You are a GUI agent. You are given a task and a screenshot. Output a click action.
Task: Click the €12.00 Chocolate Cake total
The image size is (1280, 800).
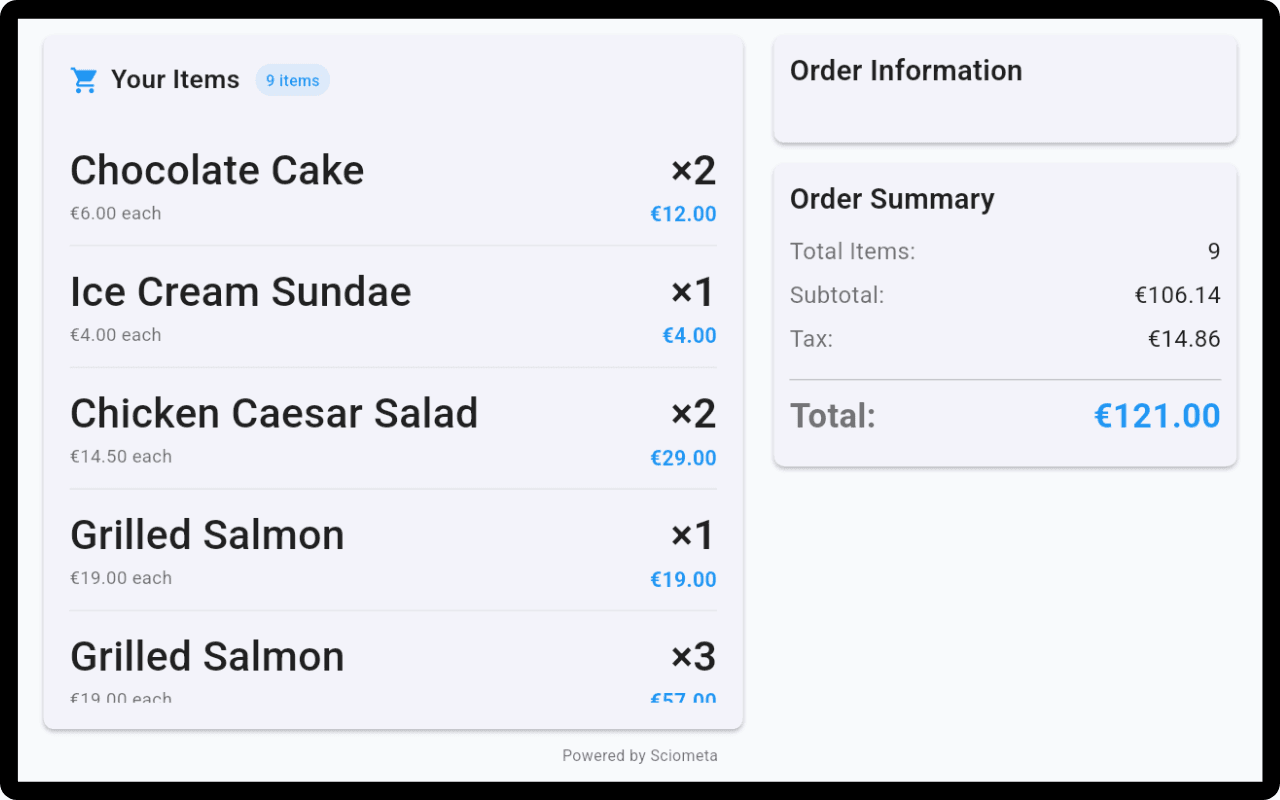point(683,213)
